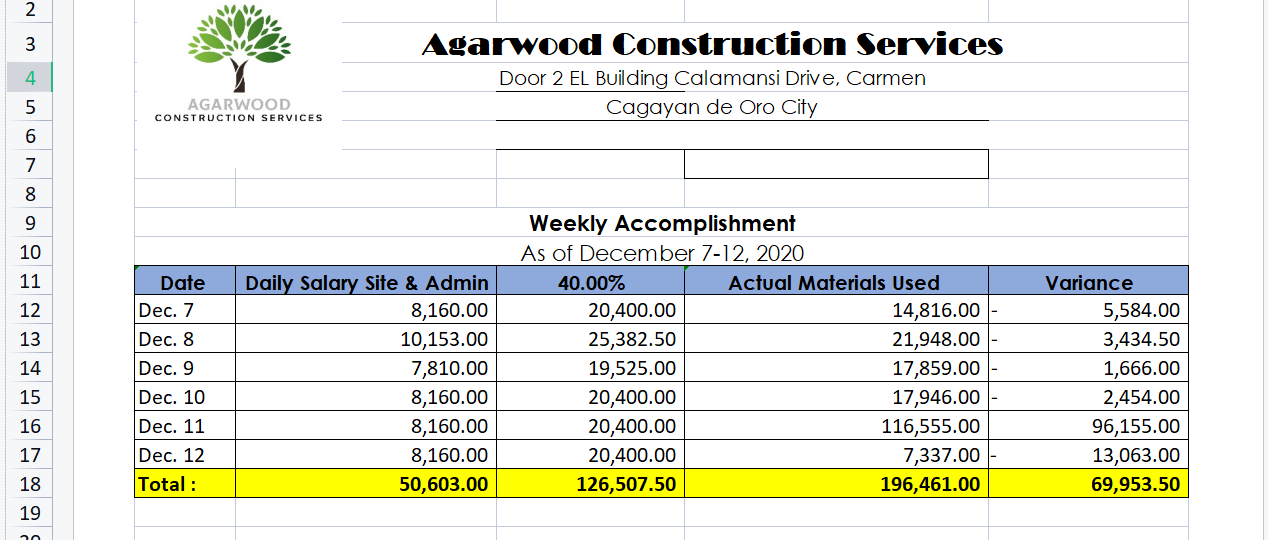This screenshot has height=540, width=1268.
Task: Select the Dec. 9 date cell
Action: click(184, 368)
